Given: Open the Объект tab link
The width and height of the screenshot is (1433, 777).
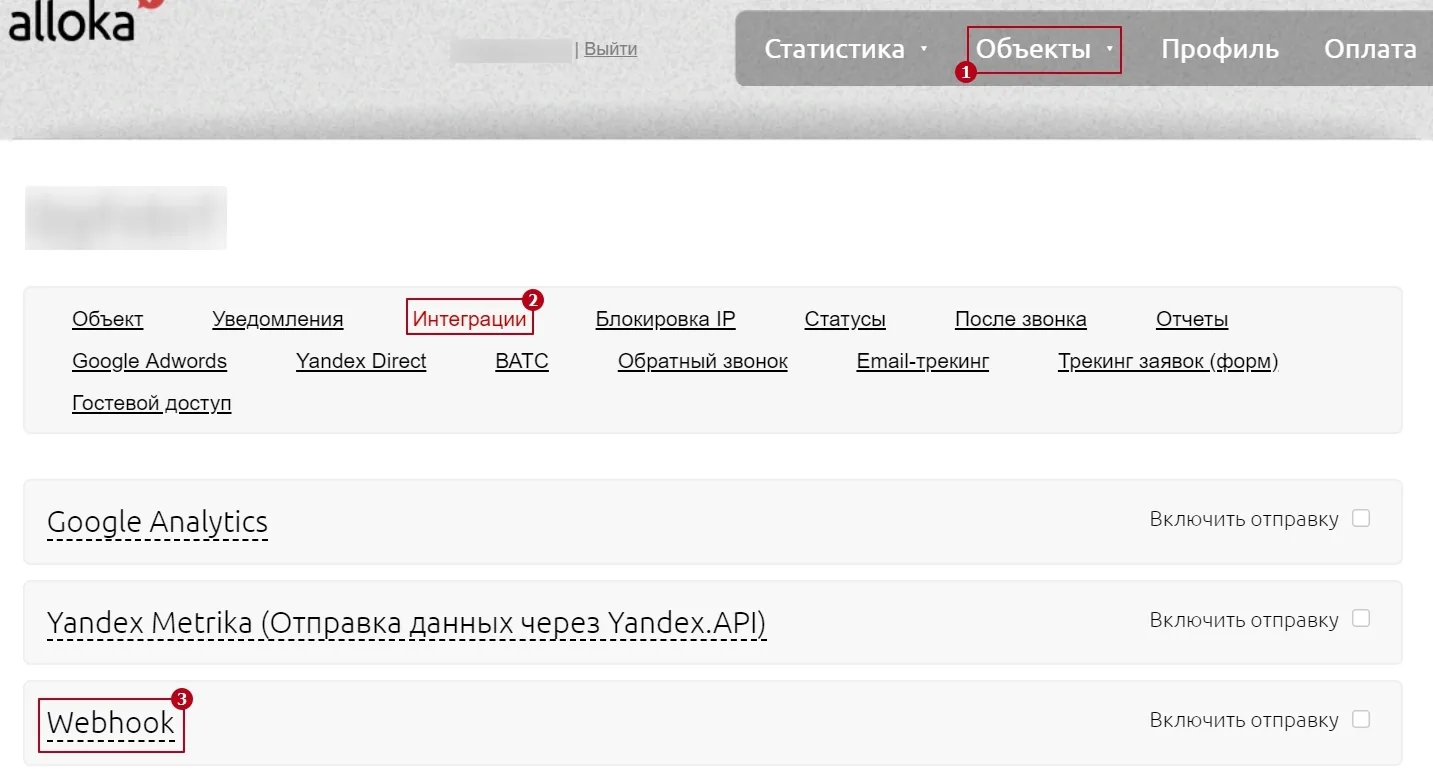Looking at the screenshot, I should 107,319.
